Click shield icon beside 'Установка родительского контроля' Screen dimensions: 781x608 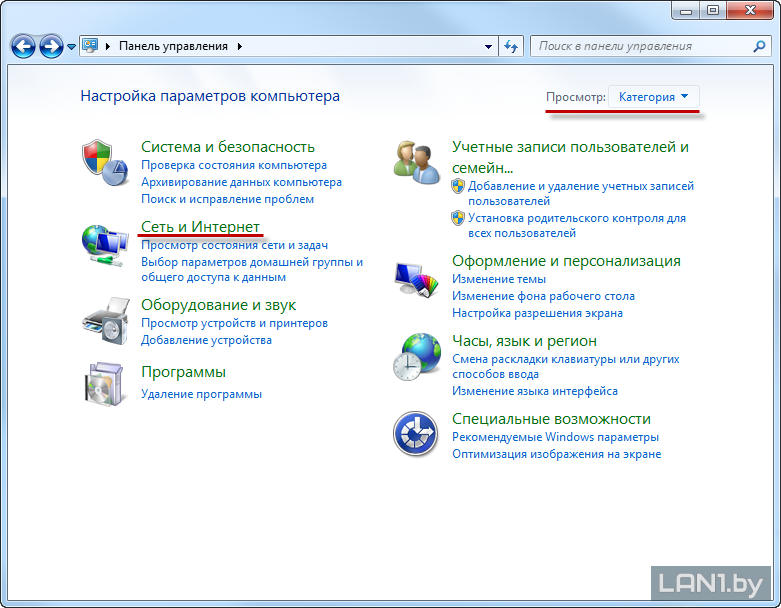pos(458,218)
